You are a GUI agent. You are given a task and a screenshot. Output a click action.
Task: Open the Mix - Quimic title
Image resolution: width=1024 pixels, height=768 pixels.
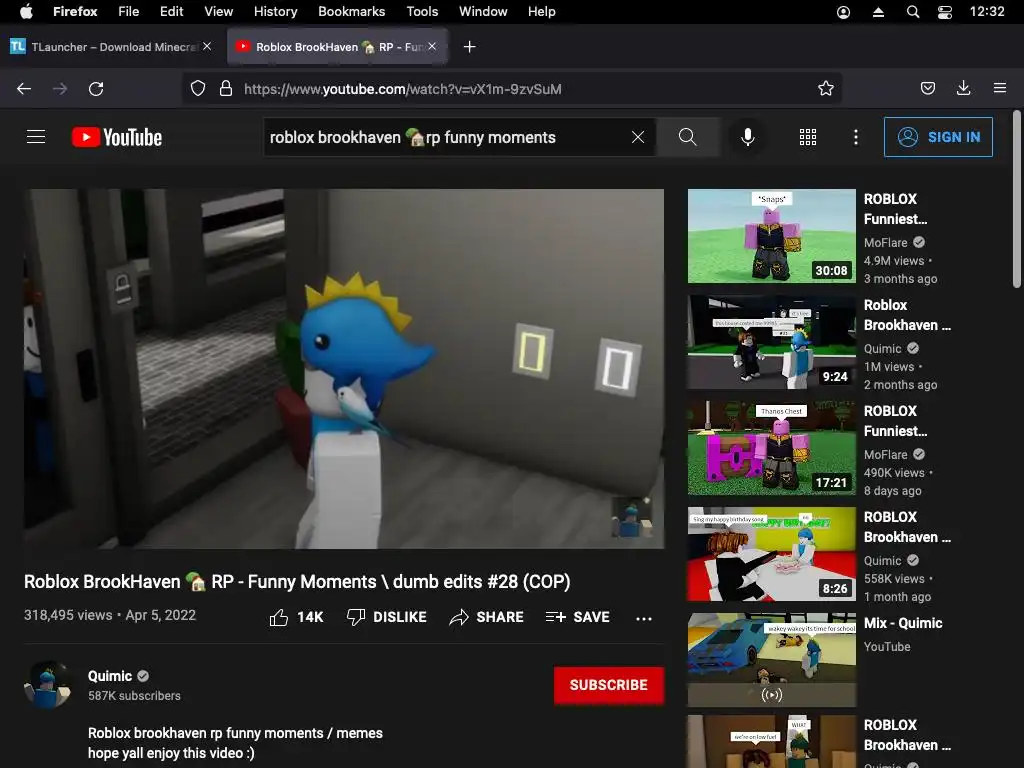(x=903, y=623)
